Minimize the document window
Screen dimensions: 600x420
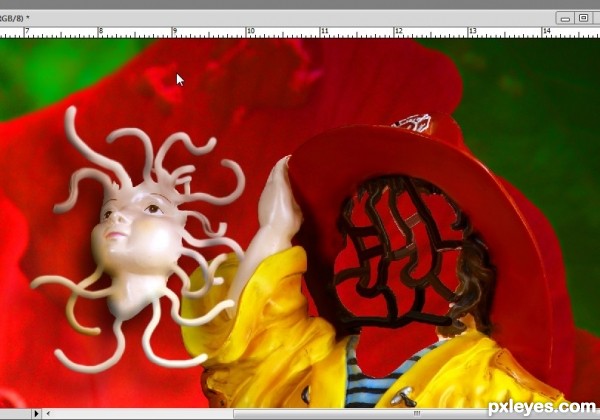[565, 18]
